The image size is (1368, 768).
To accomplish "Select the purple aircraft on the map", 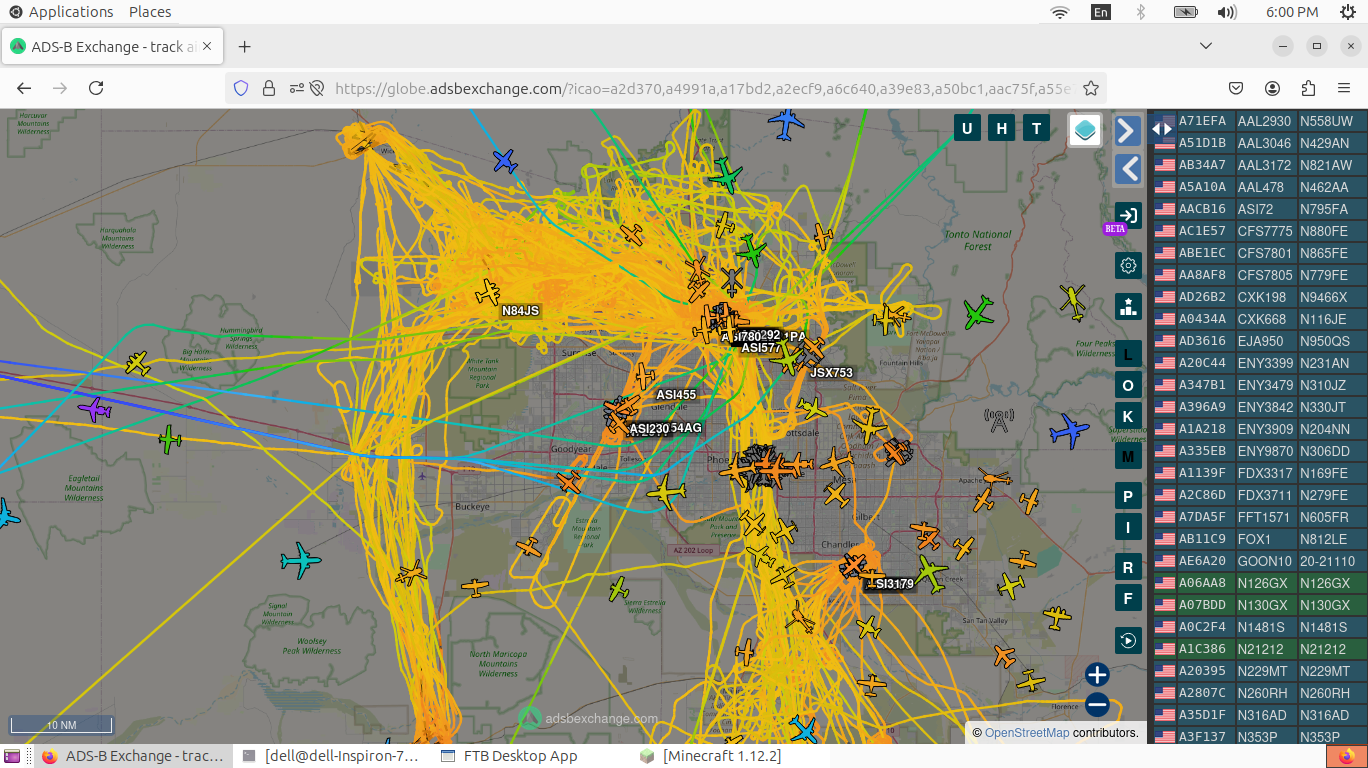I will click(95, 409).
